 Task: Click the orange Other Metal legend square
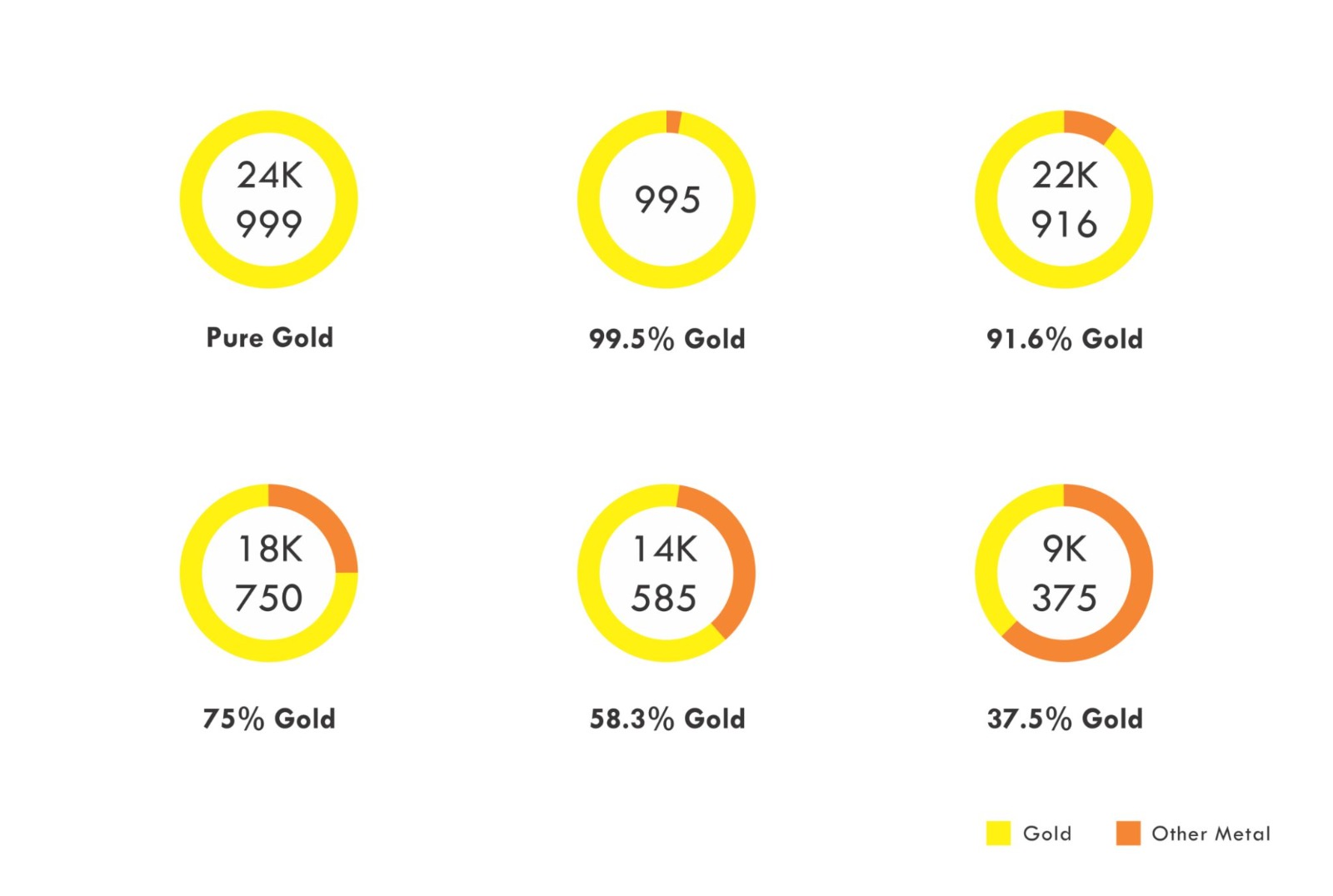point(1128,833)
